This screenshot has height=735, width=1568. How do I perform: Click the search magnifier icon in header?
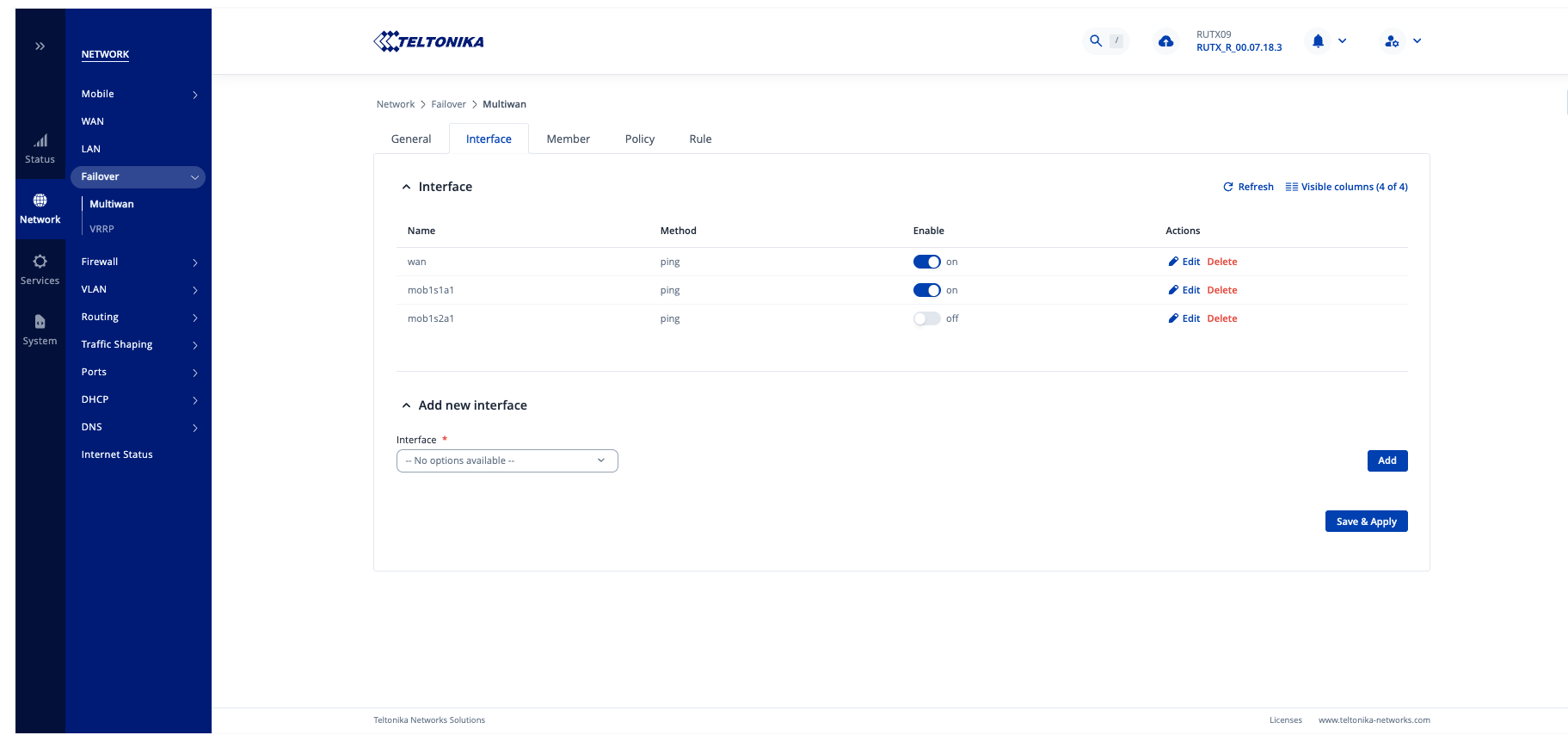point(1095,40)
